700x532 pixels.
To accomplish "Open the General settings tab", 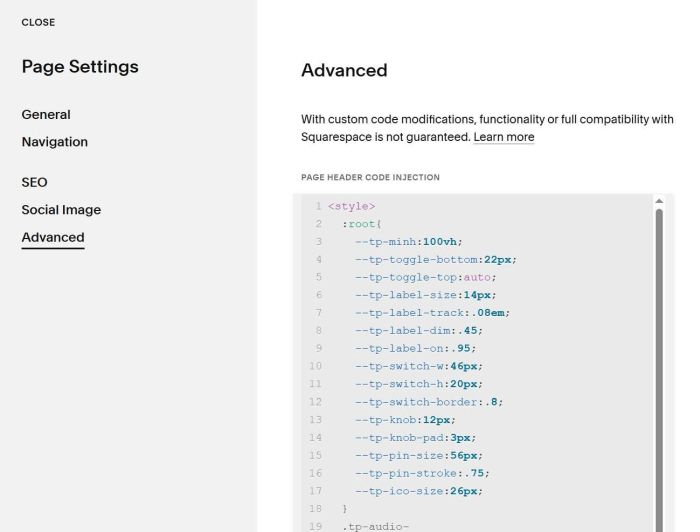I will (46, 115).
